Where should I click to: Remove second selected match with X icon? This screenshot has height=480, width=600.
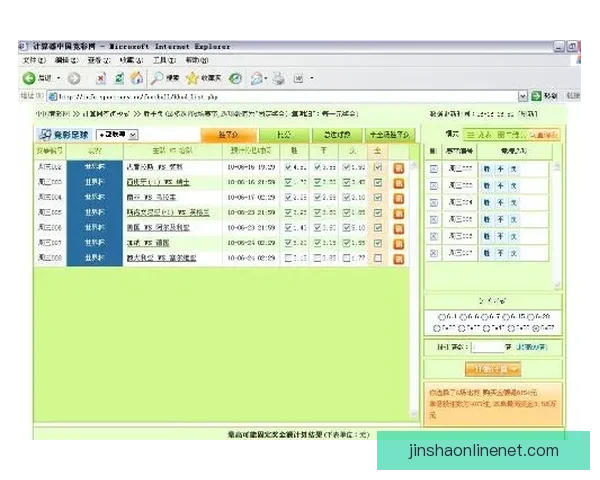pyautogui.click(x=434, y=186)
